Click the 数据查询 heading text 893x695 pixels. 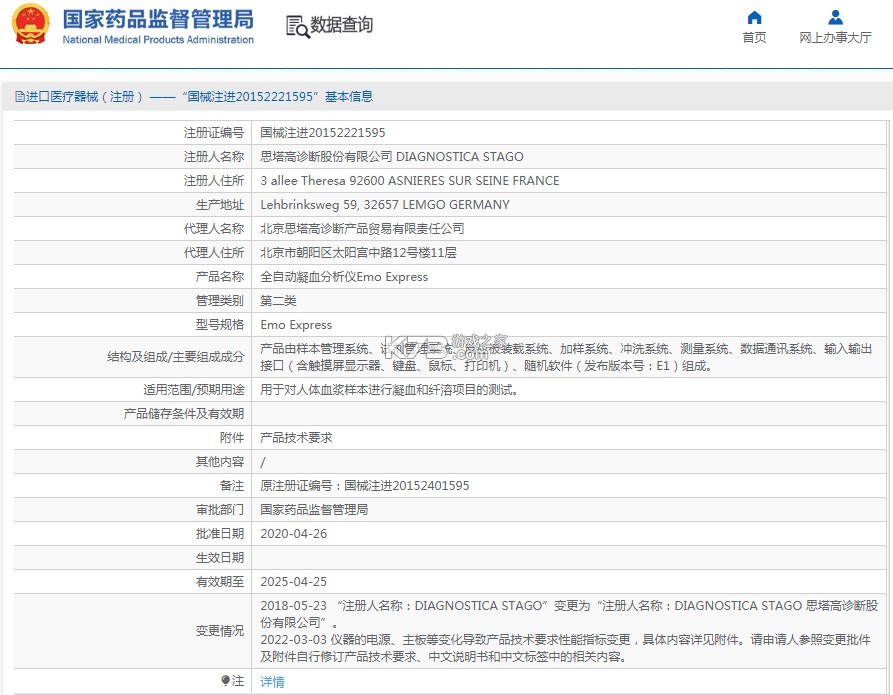pyautogui.click(x=341, y=25)
